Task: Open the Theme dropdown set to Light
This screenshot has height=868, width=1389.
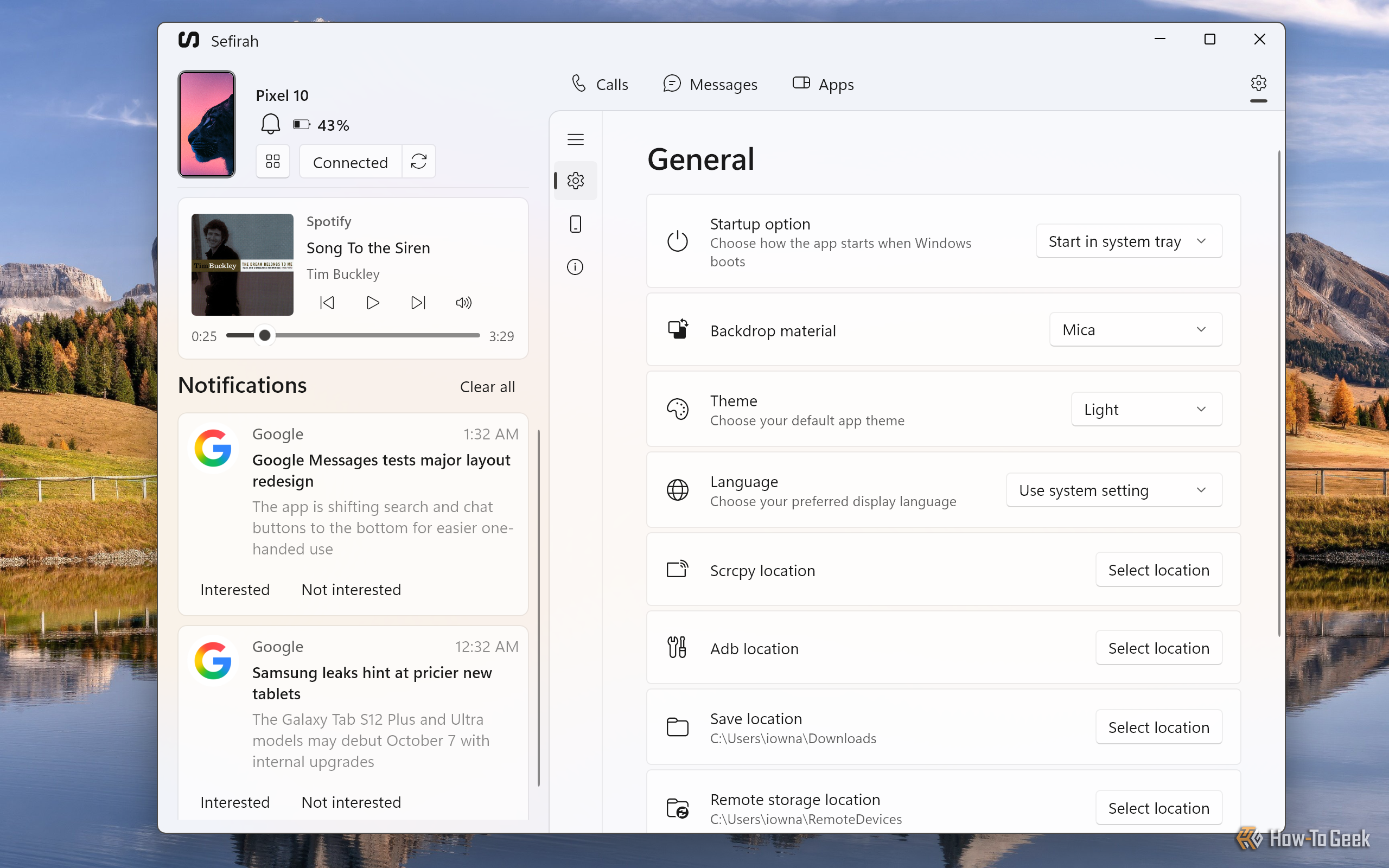Action: (x=1146, y=409)
